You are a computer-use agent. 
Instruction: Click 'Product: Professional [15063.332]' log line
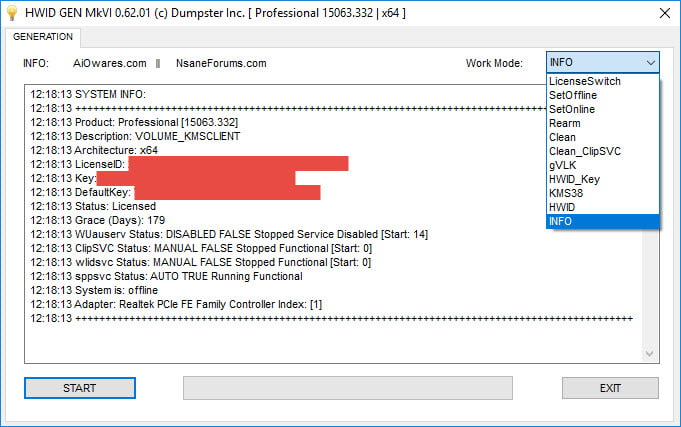click(x=134, y=122)
